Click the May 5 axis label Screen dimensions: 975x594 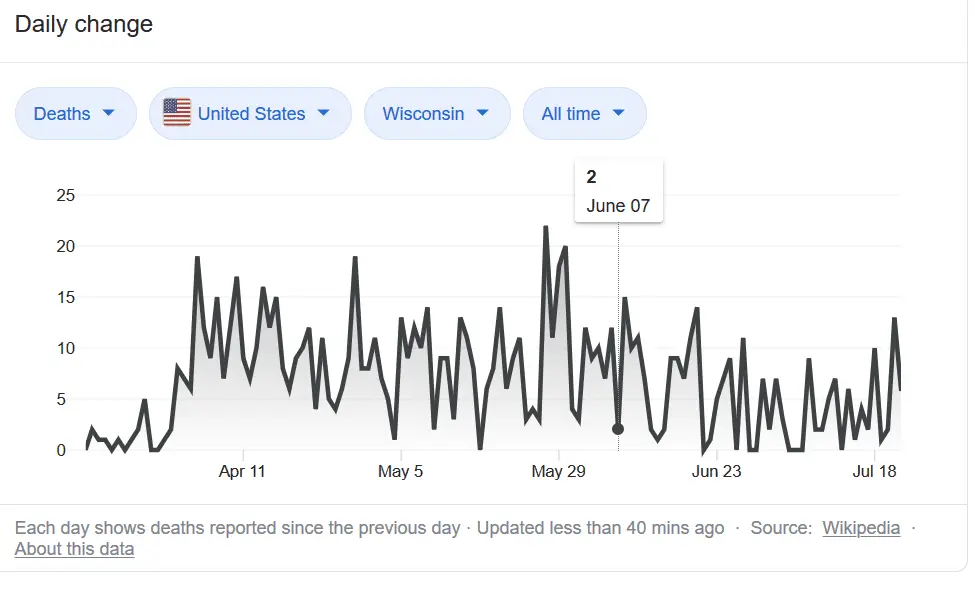pyautogui.click(x=400, y=471)
